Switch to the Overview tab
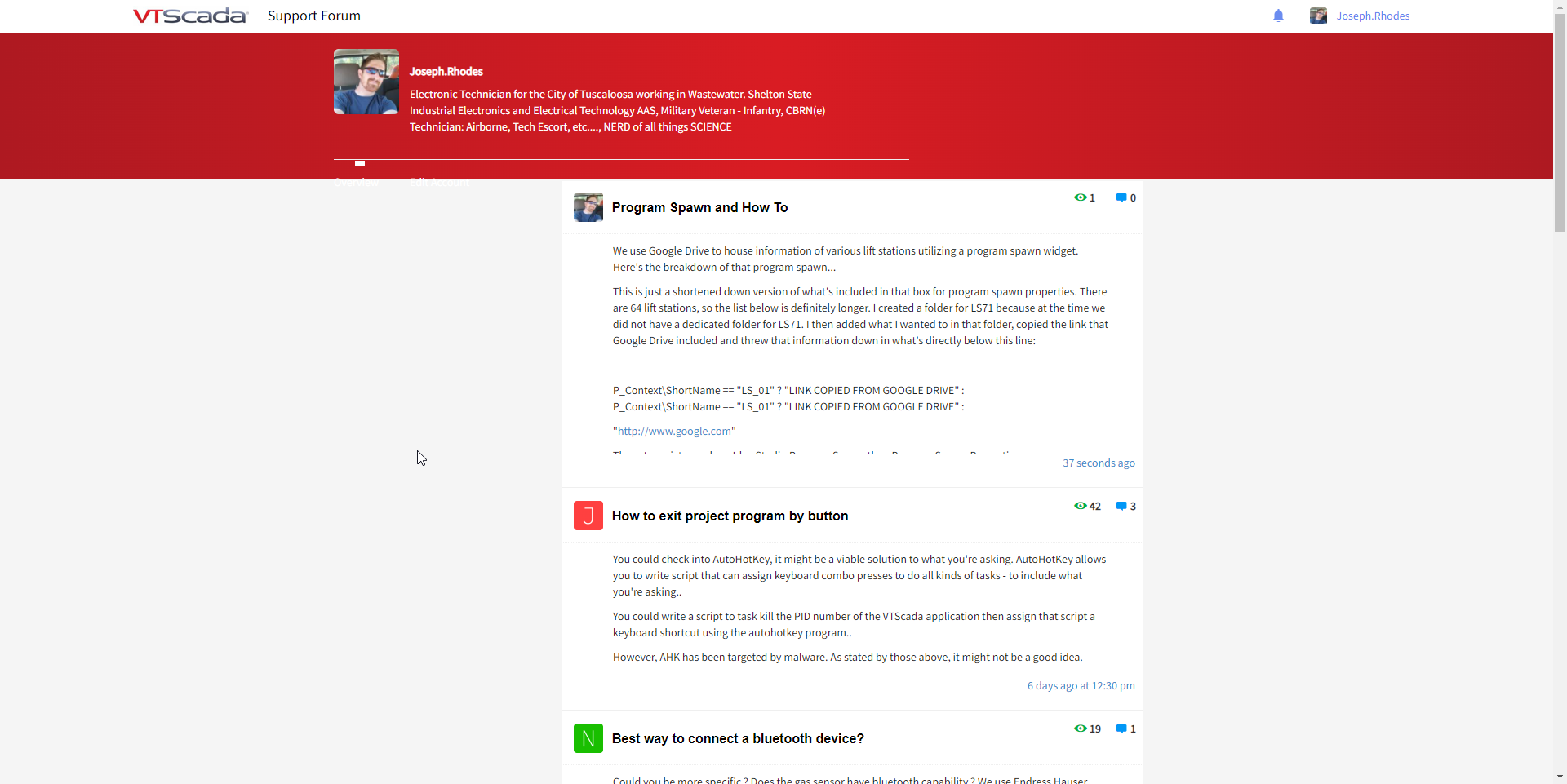Image resolution: width=1567 pixels, height=784 pixels. click(x=356, y=181)
